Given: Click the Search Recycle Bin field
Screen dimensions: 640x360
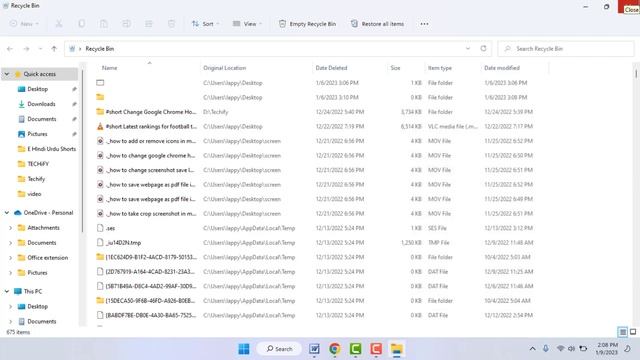Looking at the screenshot, I should click(566, 49).
